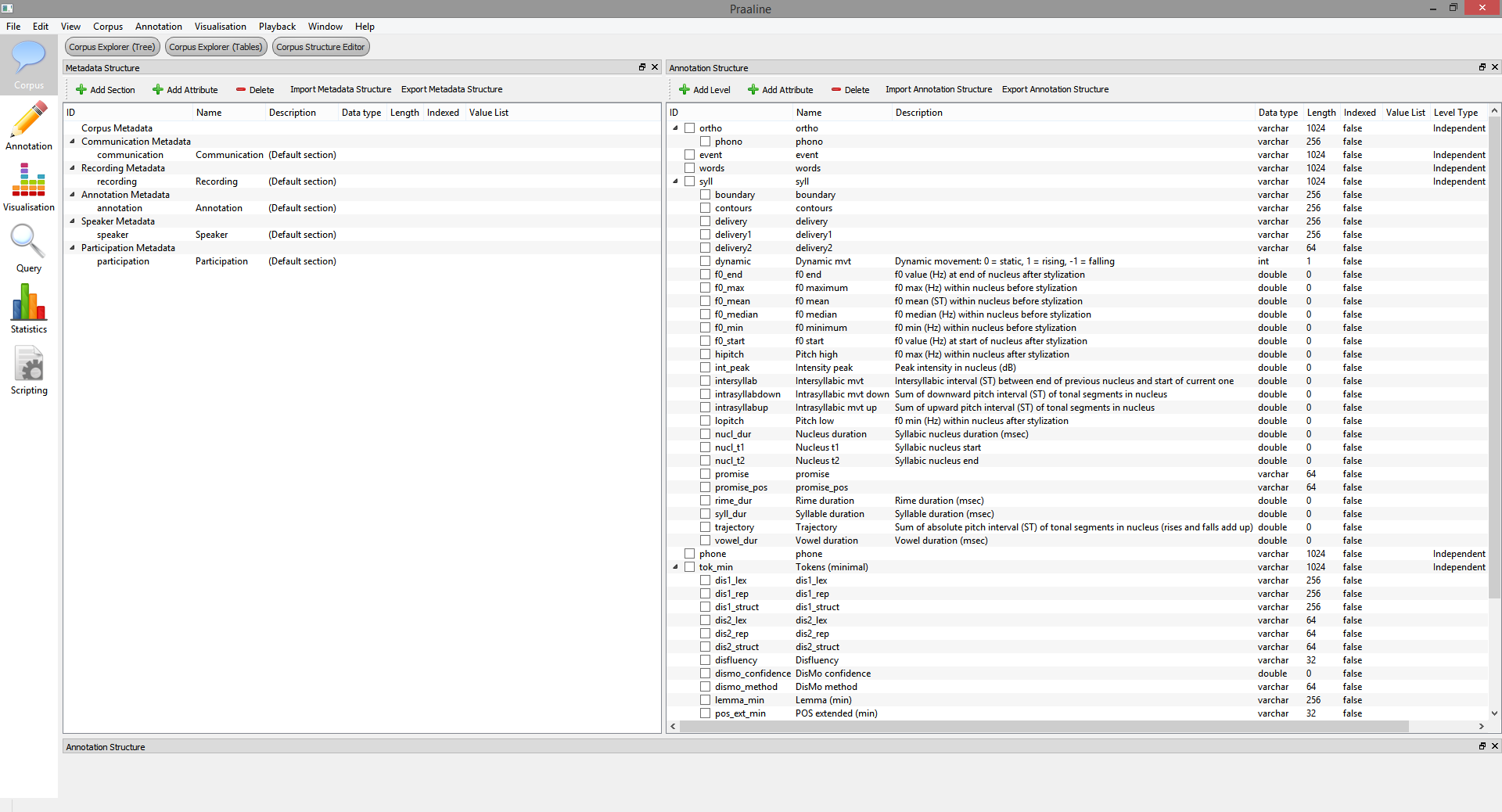Close the bottom Annotation Structure panel
Screen dimensions: 1502x812
(x=1494, y=746)
